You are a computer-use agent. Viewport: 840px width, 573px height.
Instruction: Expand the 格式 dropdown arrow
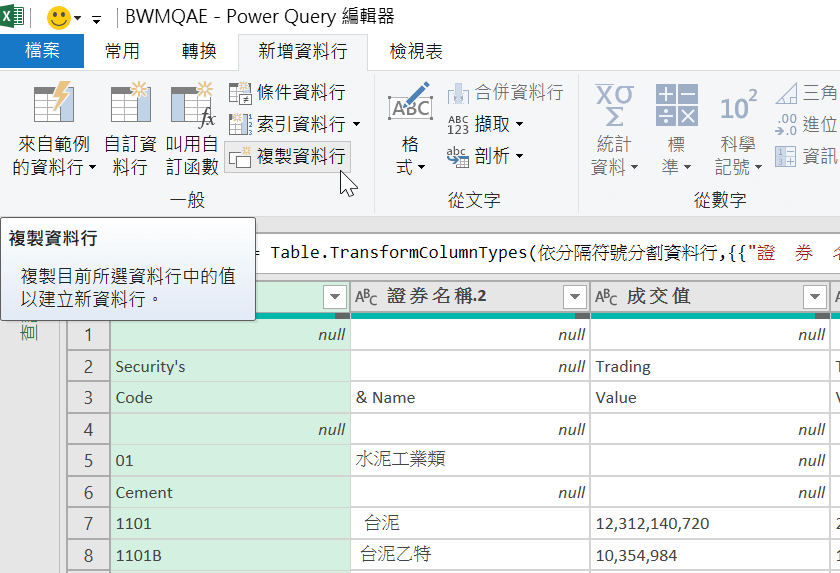tap(422, 167)
